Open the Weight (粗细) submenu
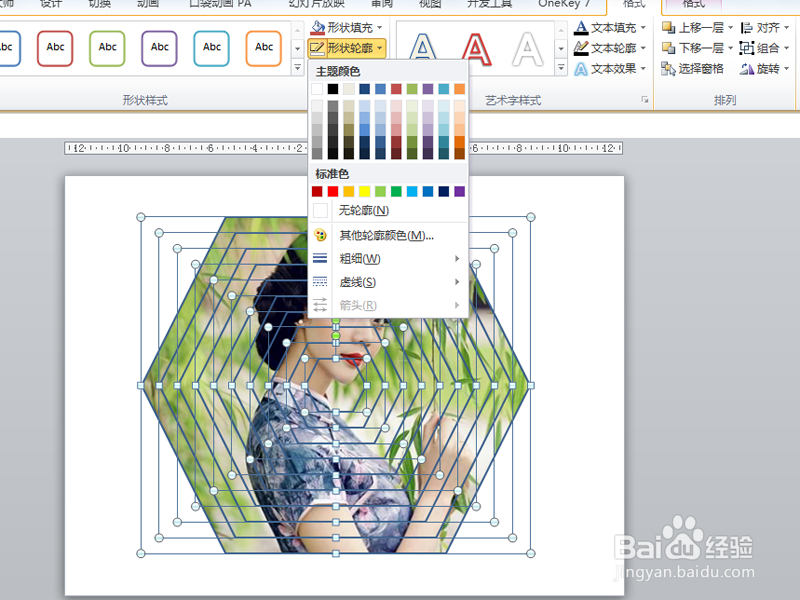Image resolution: width=800 pixels, height=600 pixels. [388, 259]
